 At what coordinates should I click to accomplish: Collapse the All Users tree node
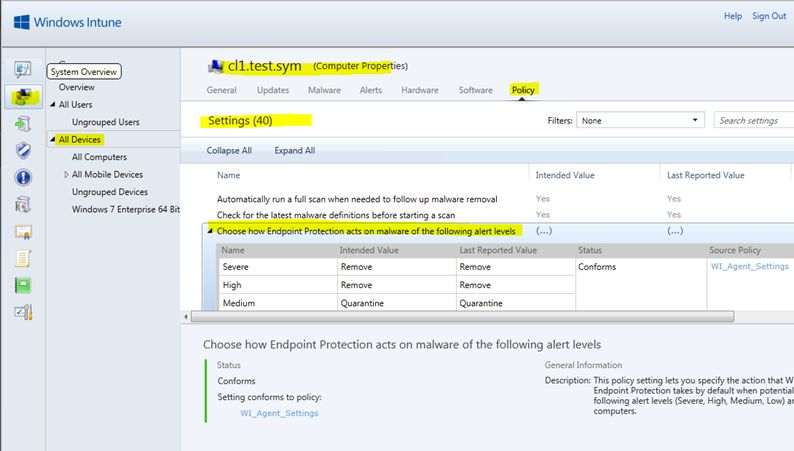pyautogui.click(x=53, y=104)
